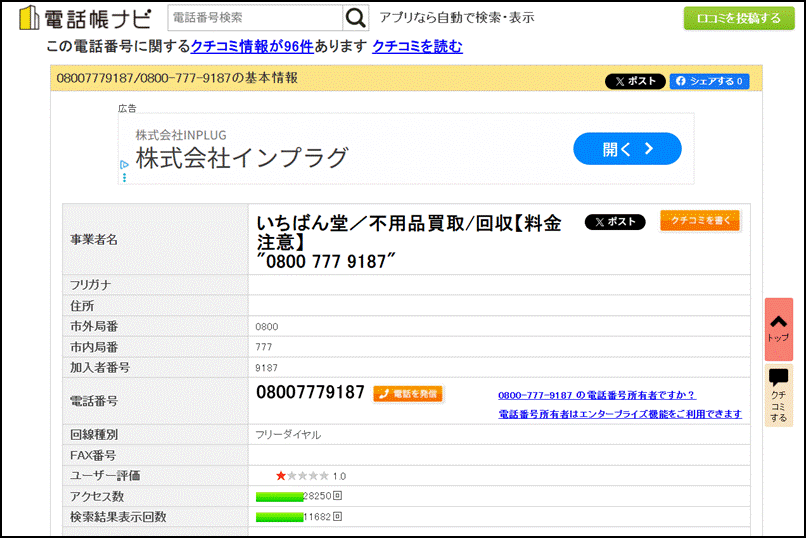Viewport: 806px width, 538px height.
Task: Click the 電話番号所有者ですか？ link
Action: click(596, 395)
